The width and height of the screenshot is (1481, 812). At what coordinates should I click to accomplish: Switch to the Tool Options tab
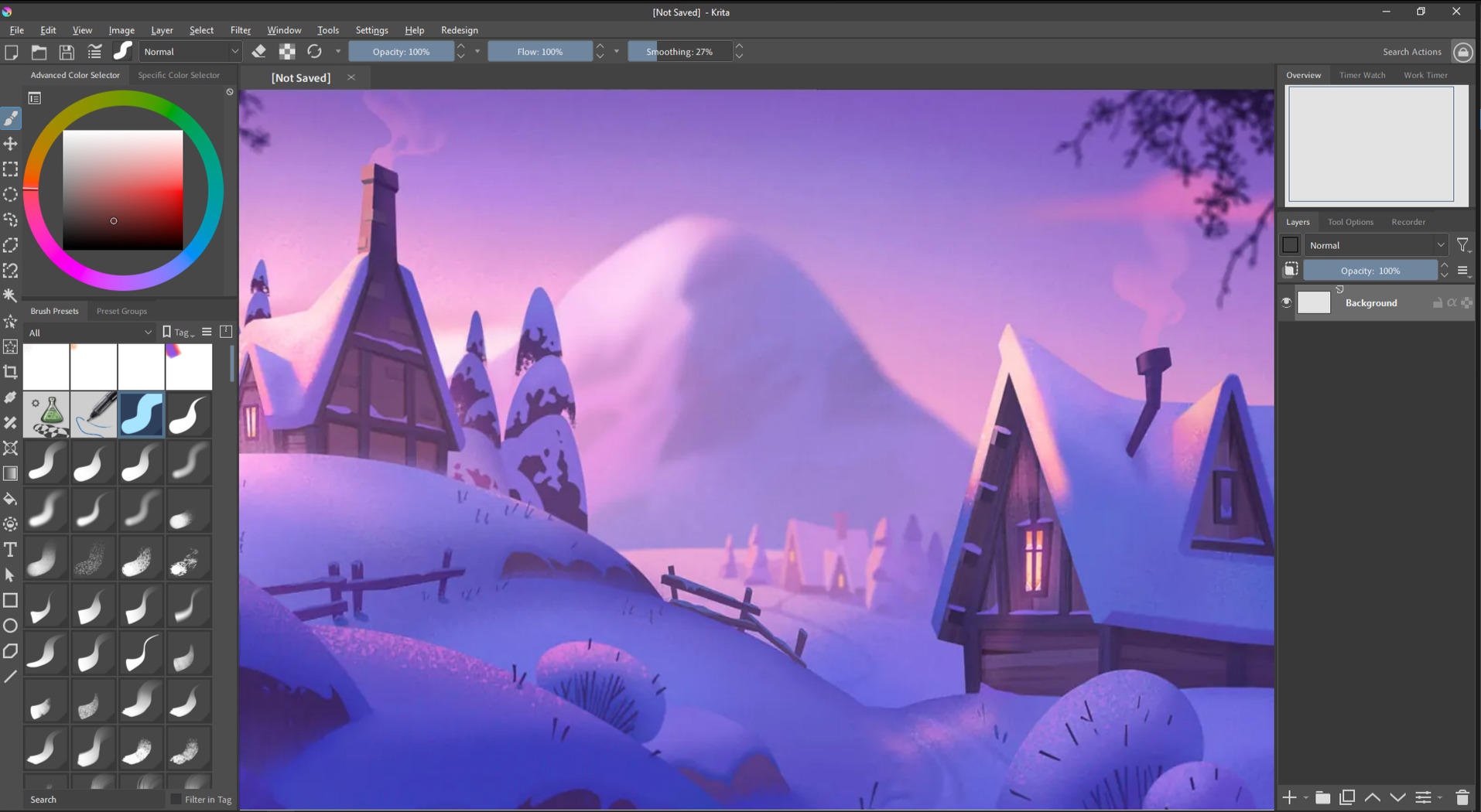pos(1350,222)
